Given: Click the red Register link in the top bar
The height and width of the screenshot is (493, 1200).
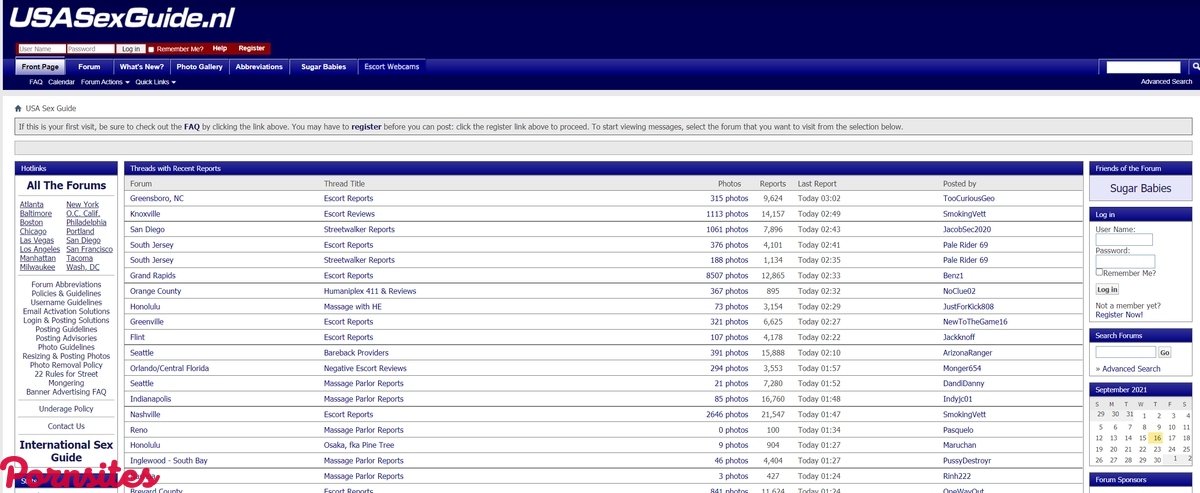Looking at the screenshot, I should 251,48.
